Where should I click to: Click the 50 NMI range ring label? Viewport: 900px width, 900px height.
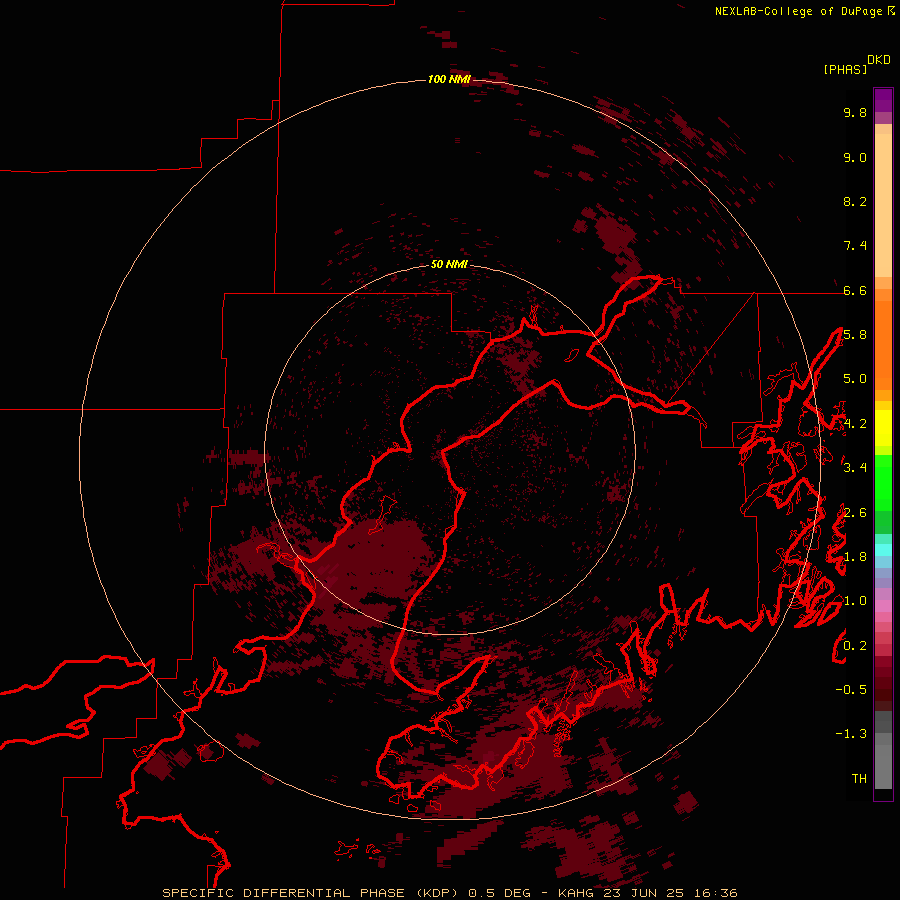tap(449, 264)
